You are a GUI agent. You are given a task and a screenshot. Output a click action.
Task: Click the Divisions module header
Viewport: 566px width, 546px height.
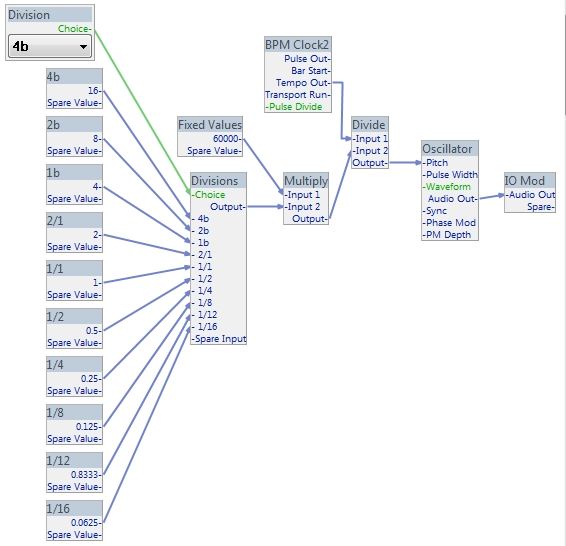click(218, 180)
